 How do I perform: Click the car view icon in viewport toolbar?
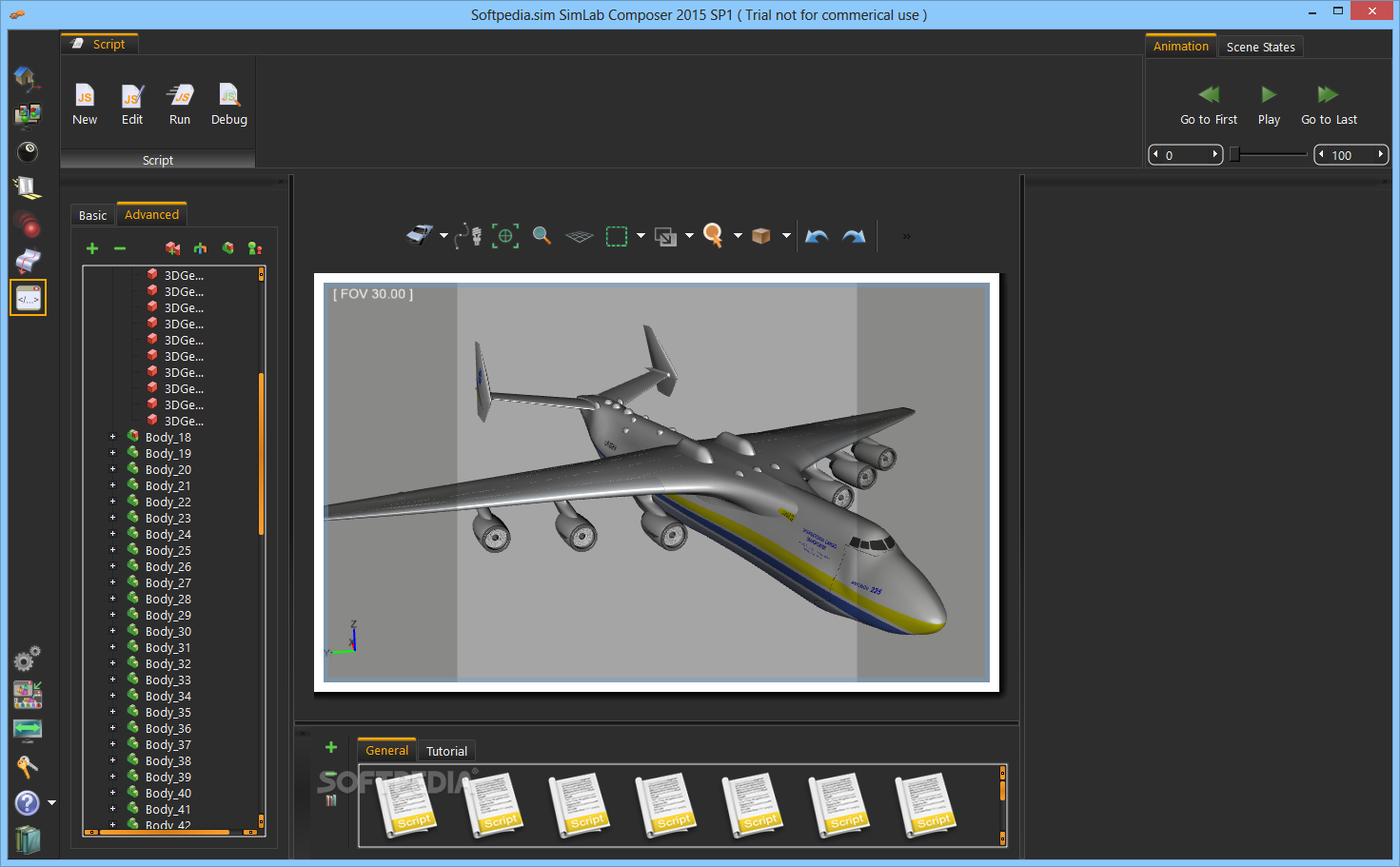click(420, 235)
